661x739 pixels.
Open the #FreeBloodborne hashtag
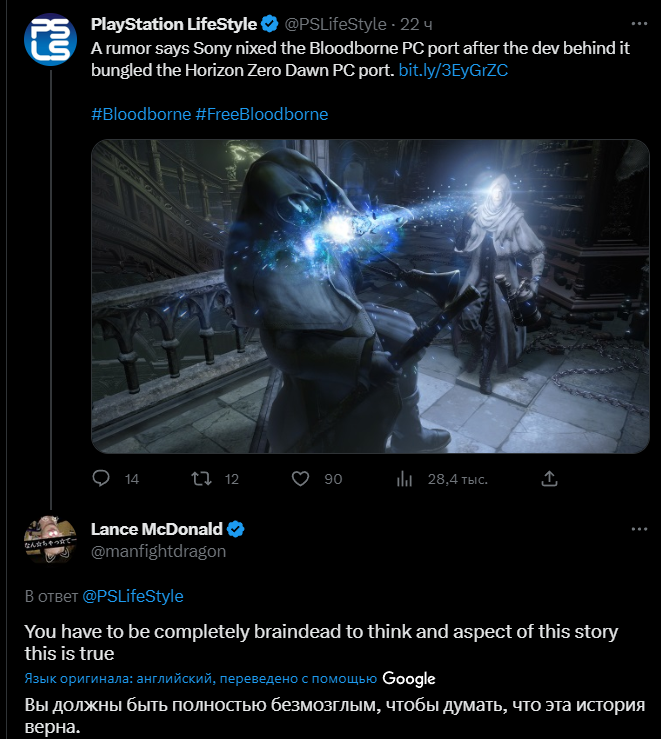261,114
